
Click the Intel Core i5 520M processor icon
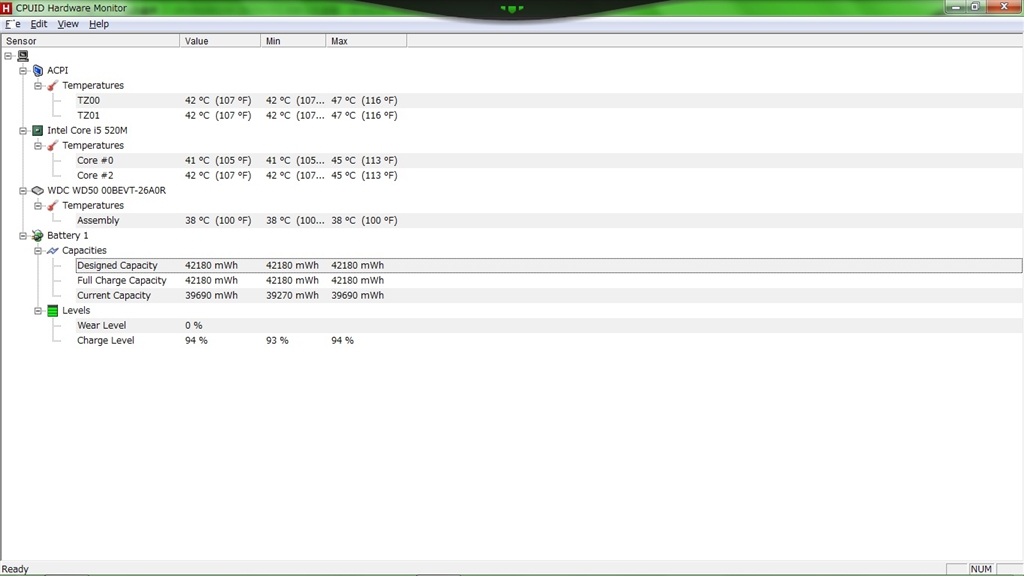[38, 131]
